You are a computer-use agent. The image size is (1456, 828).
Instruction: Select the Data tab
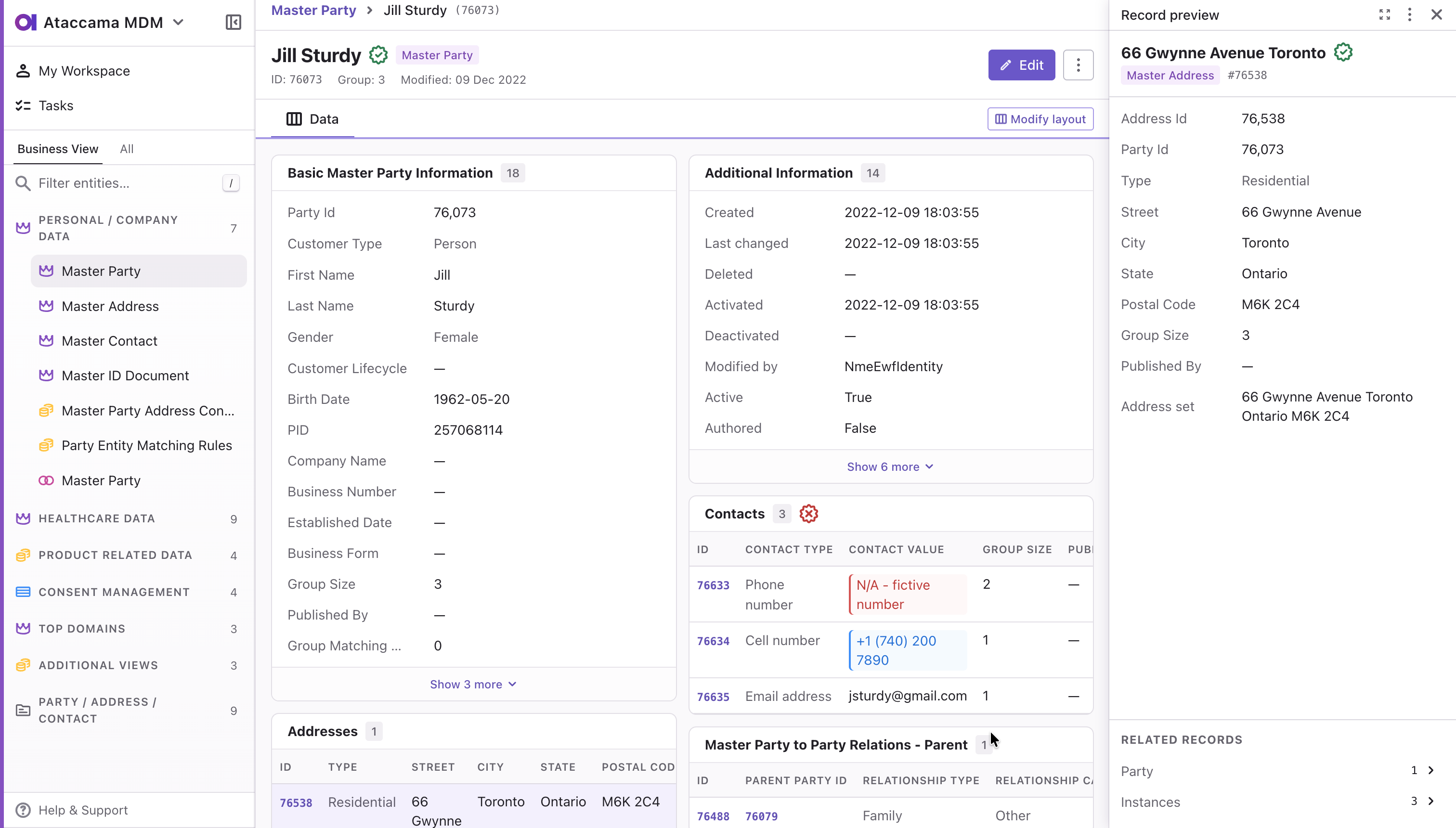(x=312, y=119)
